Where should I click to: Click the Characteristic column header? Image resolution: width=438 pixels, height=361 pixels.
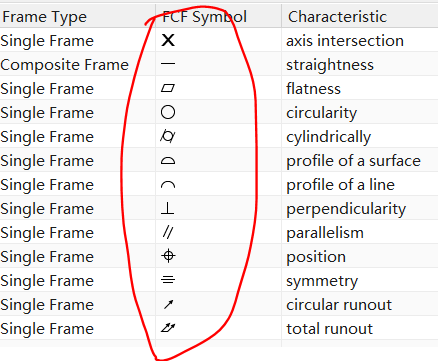coord(337,17)
